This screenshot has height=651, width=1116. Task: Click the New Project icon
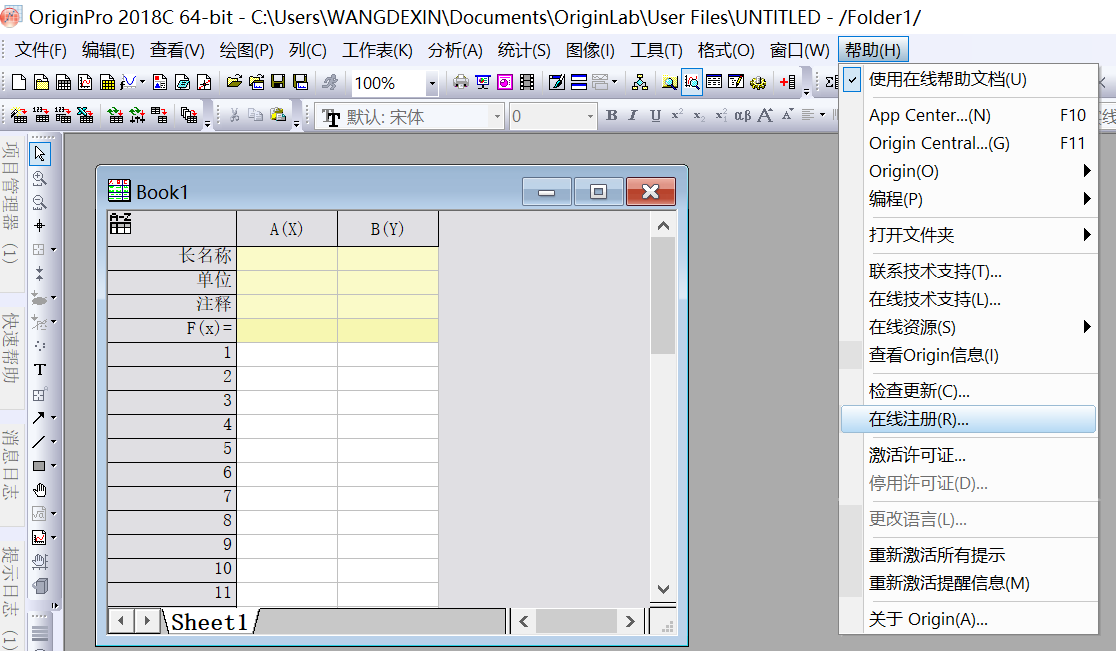point(19,83)
